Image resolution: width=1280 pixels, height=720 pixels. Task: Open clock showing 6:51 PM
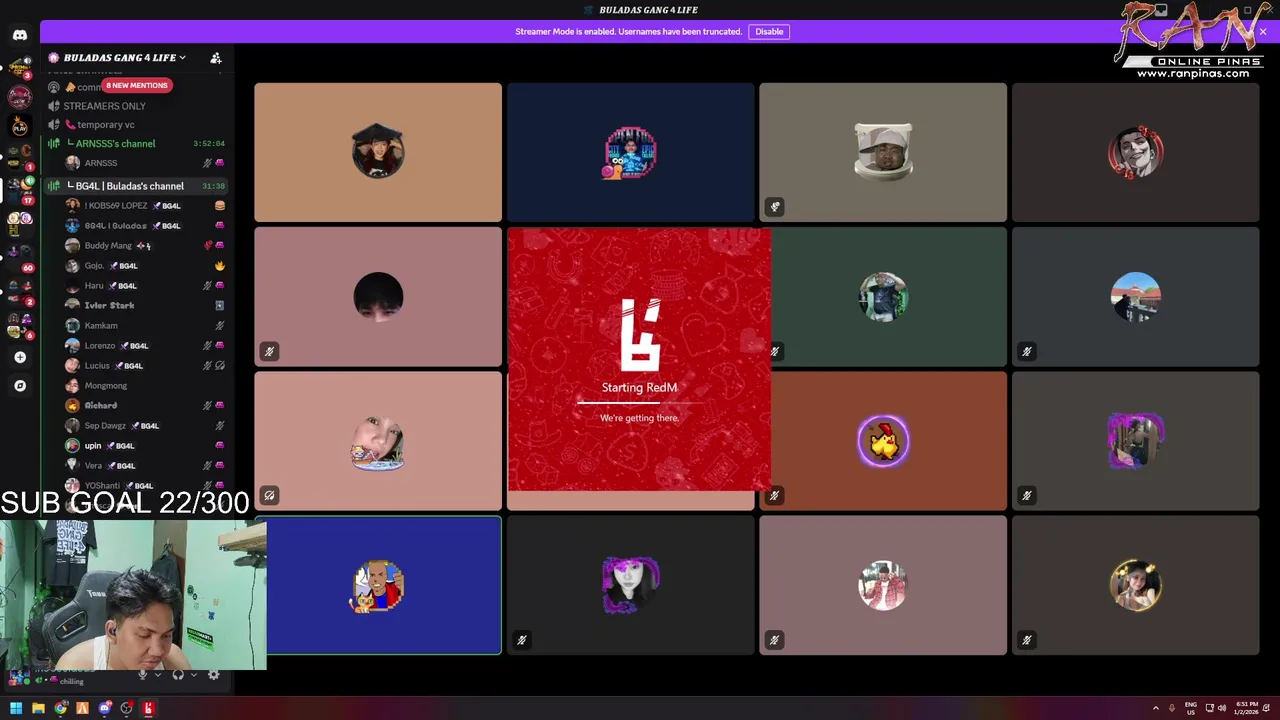(1246, 708)
